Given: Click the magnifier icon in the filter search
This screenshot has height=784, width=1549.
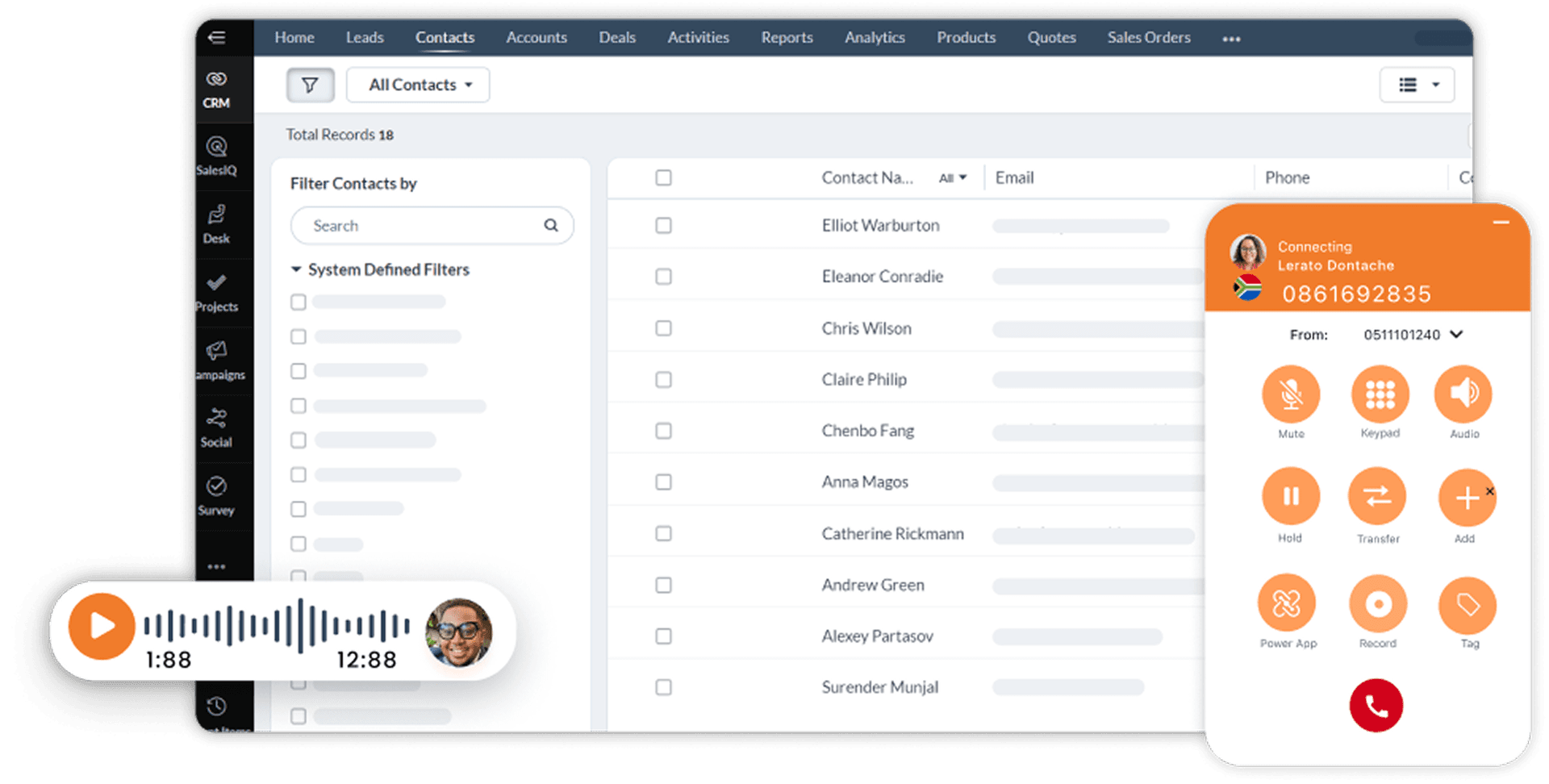Looking at the screenshot, I should [x=551, y=225].
